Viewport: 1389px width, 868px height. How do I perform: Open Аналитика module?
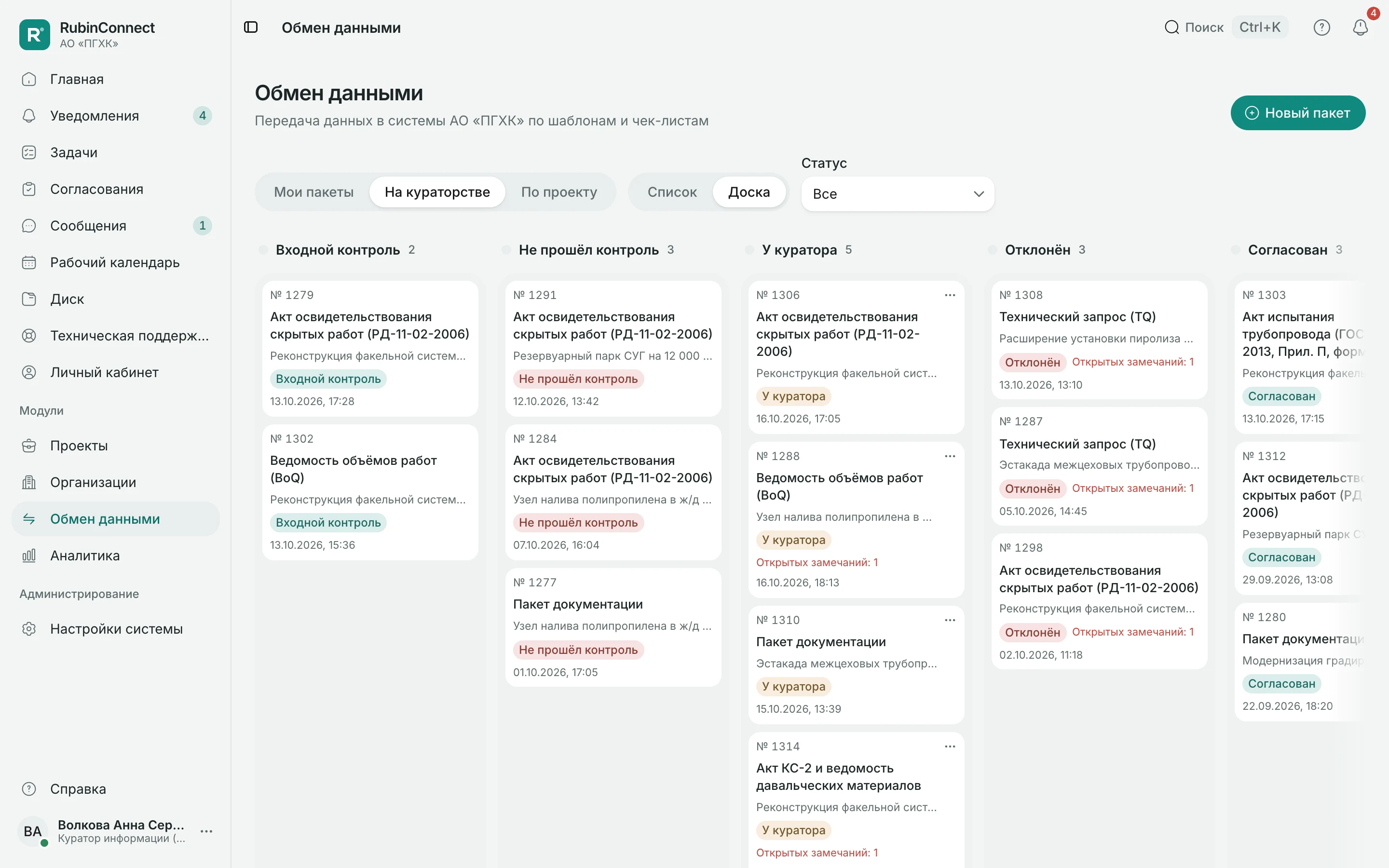coord(115,556)
